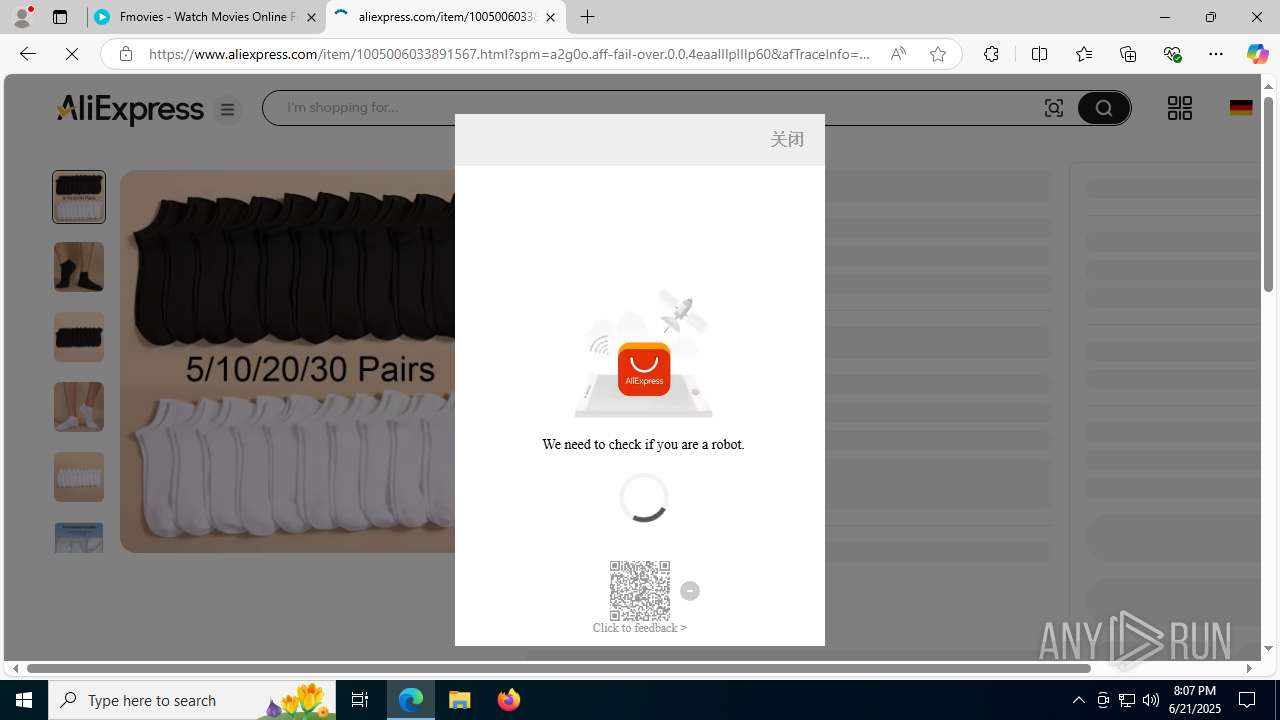The height and width of the screenshot is (720, 1280).
Task: Open the volume control tray icon
Action: click(1151, 700)
